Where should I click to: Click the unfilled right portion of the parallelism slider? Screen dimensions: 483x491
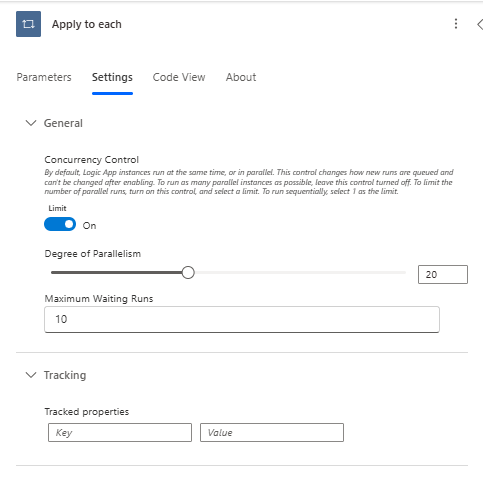(300, 272)
